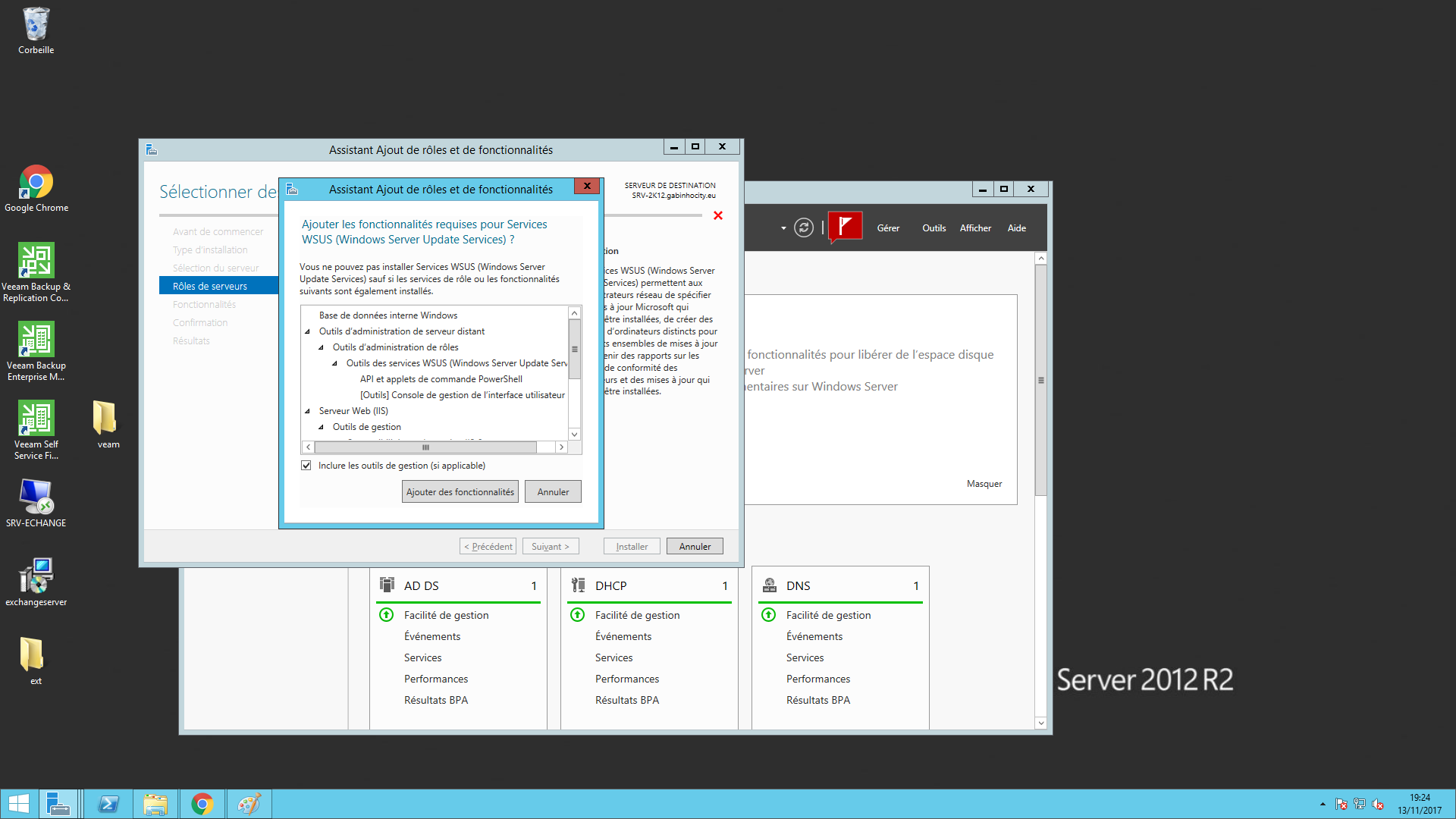The width and height of the screenshot is (1456, 819).
Task: Launch PowerShell from the taskbar
Action: (x=108, y=804)
